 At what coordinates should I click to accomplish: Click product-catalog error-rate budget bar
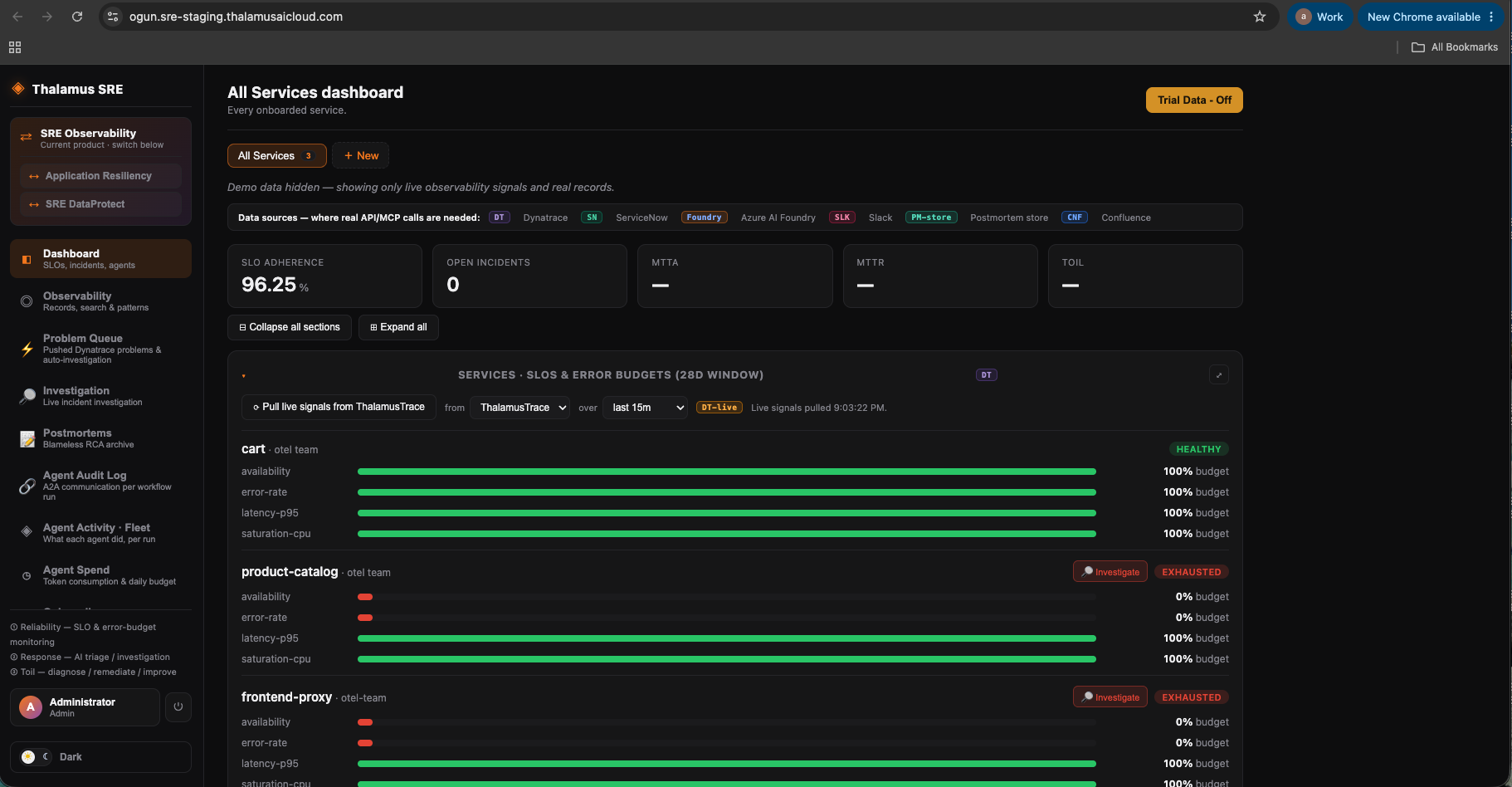pyautogui.click(x=727, y=618)
